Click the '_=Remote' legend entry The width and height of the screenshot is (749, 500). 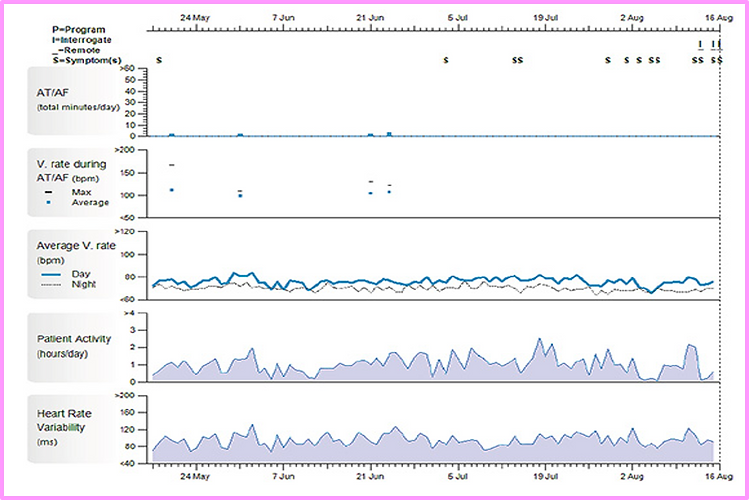tap(76, 50)
